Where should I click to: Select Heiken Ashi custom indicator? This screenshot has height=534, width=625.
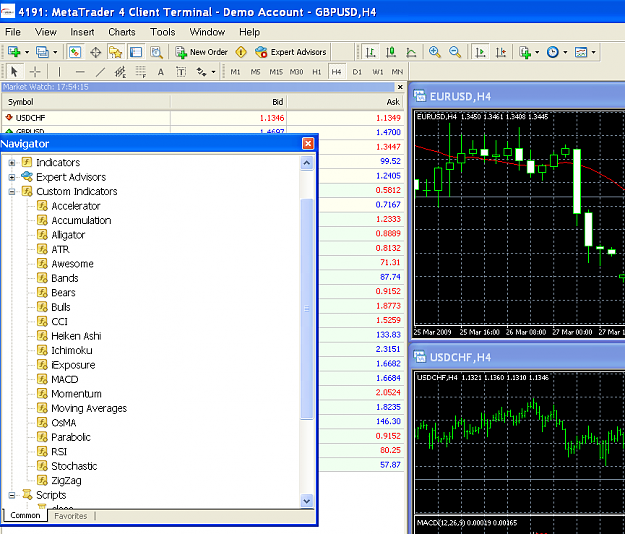(x=76, y=336)
